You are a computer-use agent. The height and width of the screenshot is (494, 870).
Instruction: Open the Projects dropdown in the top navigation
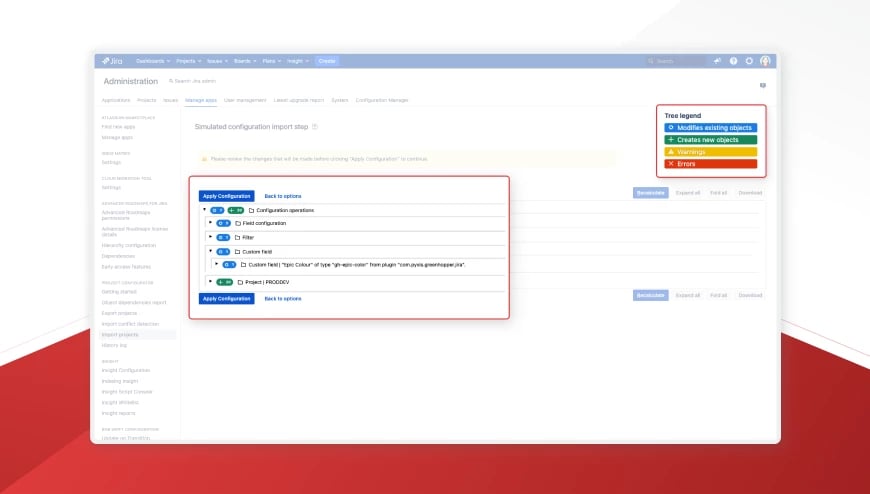(189, 61)
